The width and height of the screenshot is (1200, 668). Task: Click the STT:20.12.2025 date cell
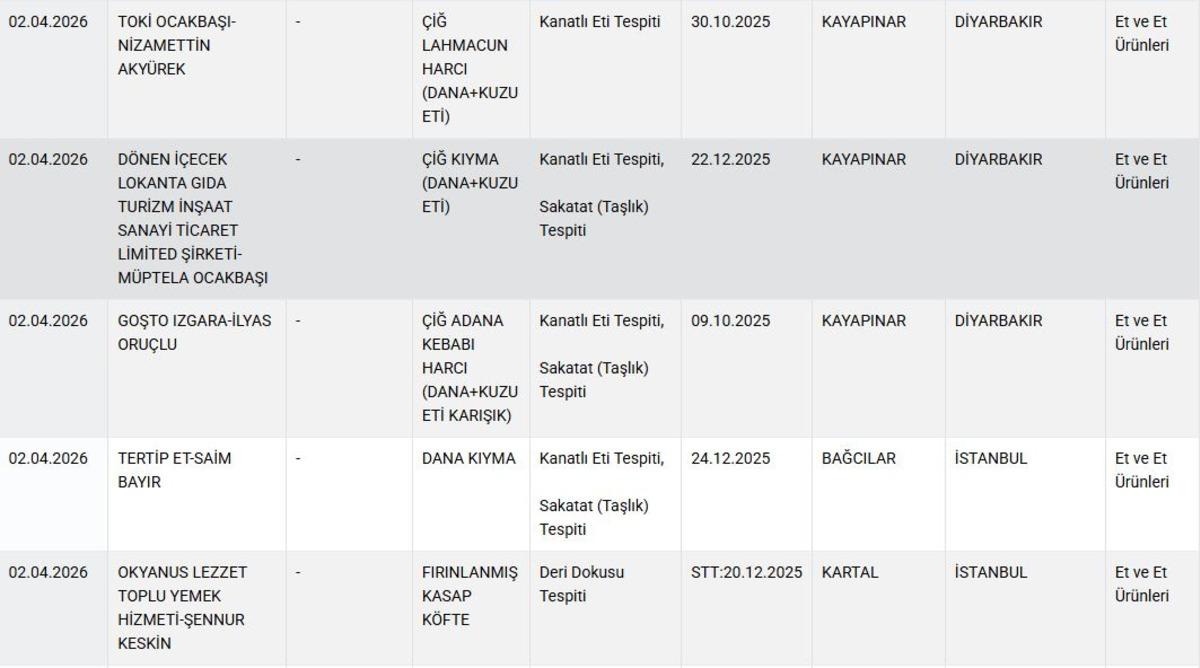tap(746, 572)
